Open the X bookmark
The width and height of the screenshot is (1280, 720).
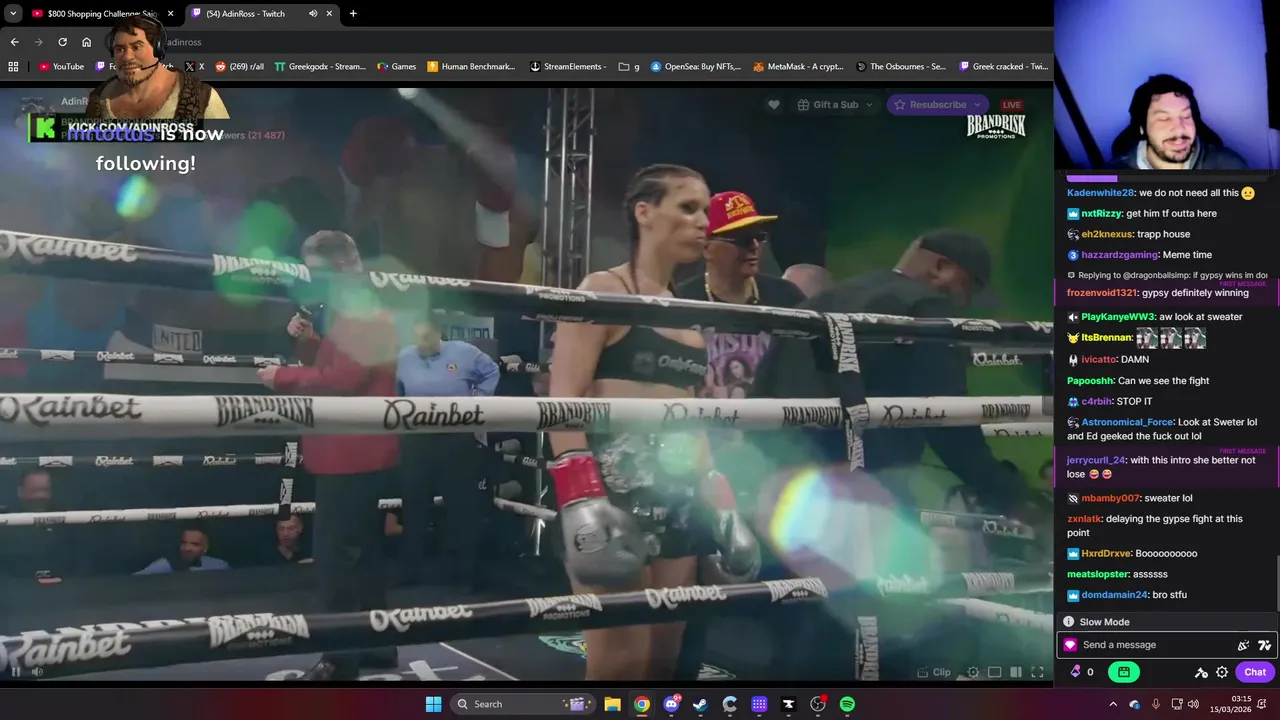tap(195, 66)
